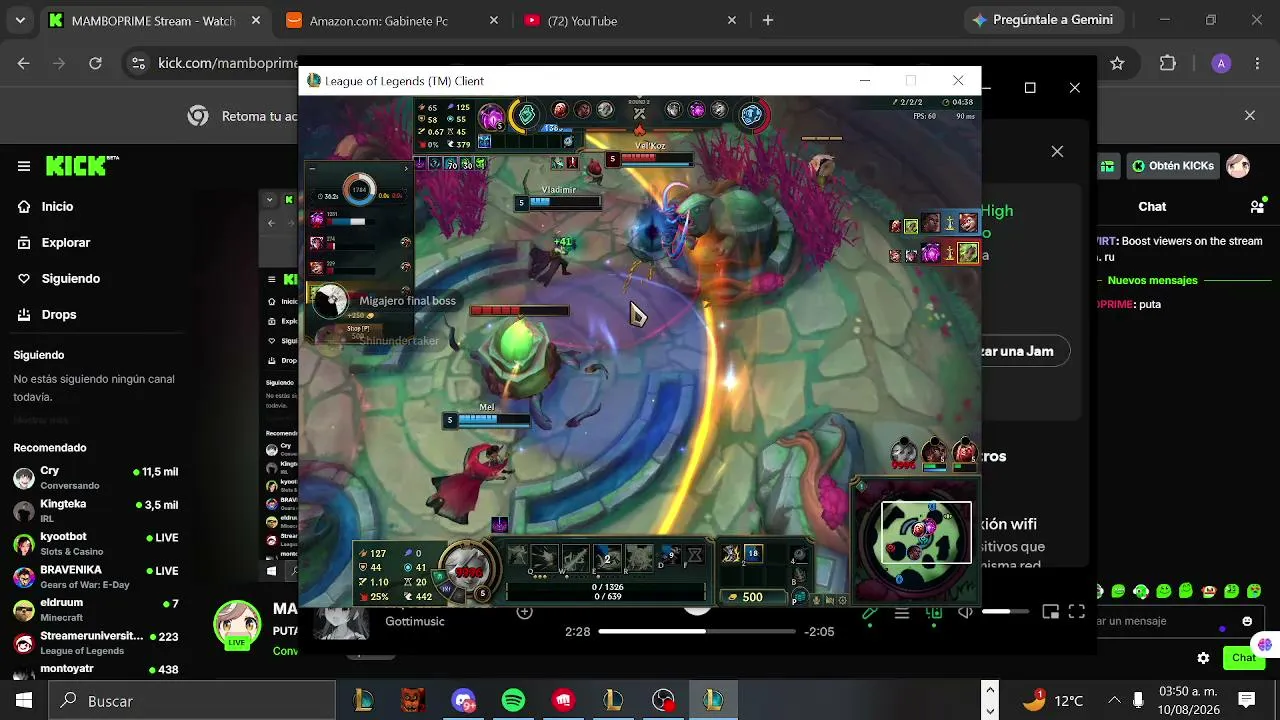Open recommended channel Streameruniversit...

pos(95,643)
